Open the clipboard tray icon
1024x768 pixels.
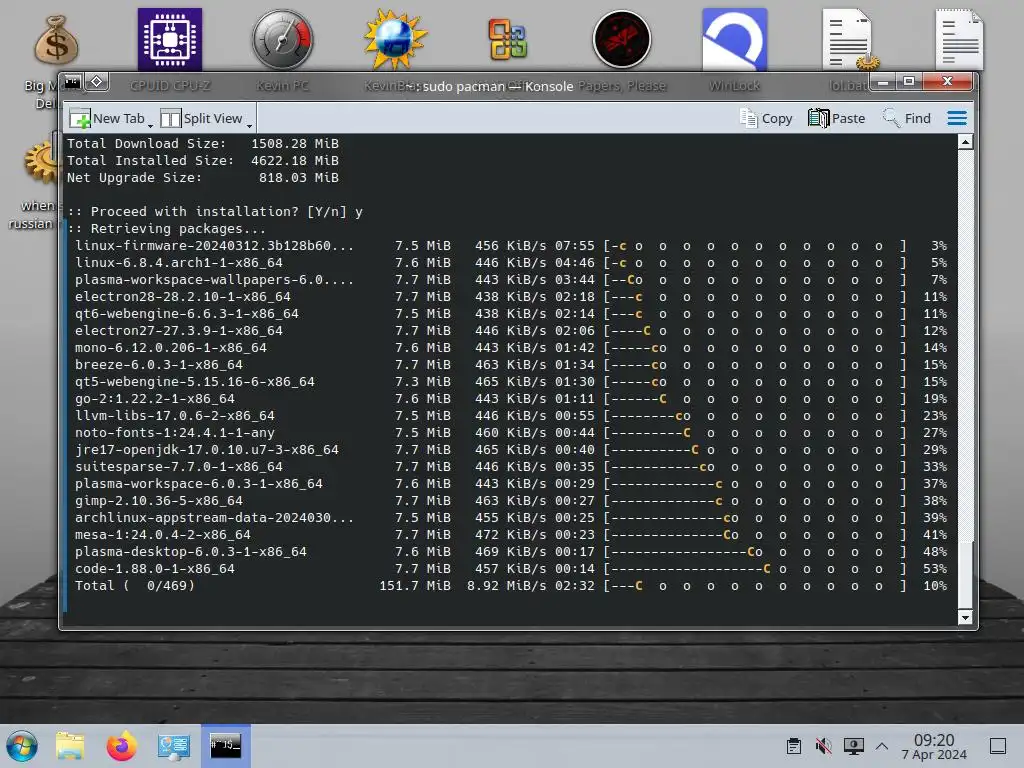[x=794, y=746]
